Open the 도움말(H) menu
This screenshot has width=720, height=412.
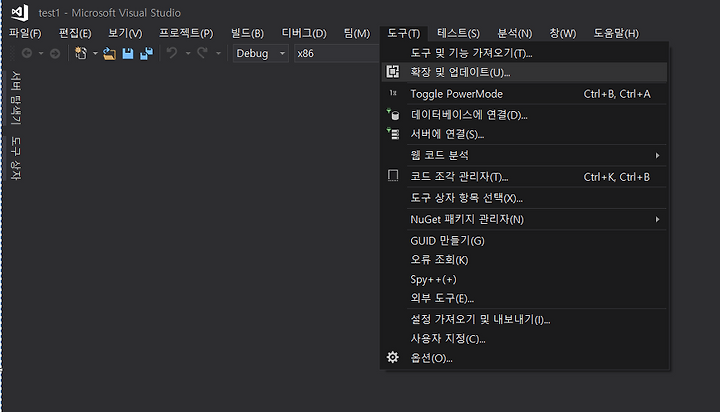coord(616,33)
